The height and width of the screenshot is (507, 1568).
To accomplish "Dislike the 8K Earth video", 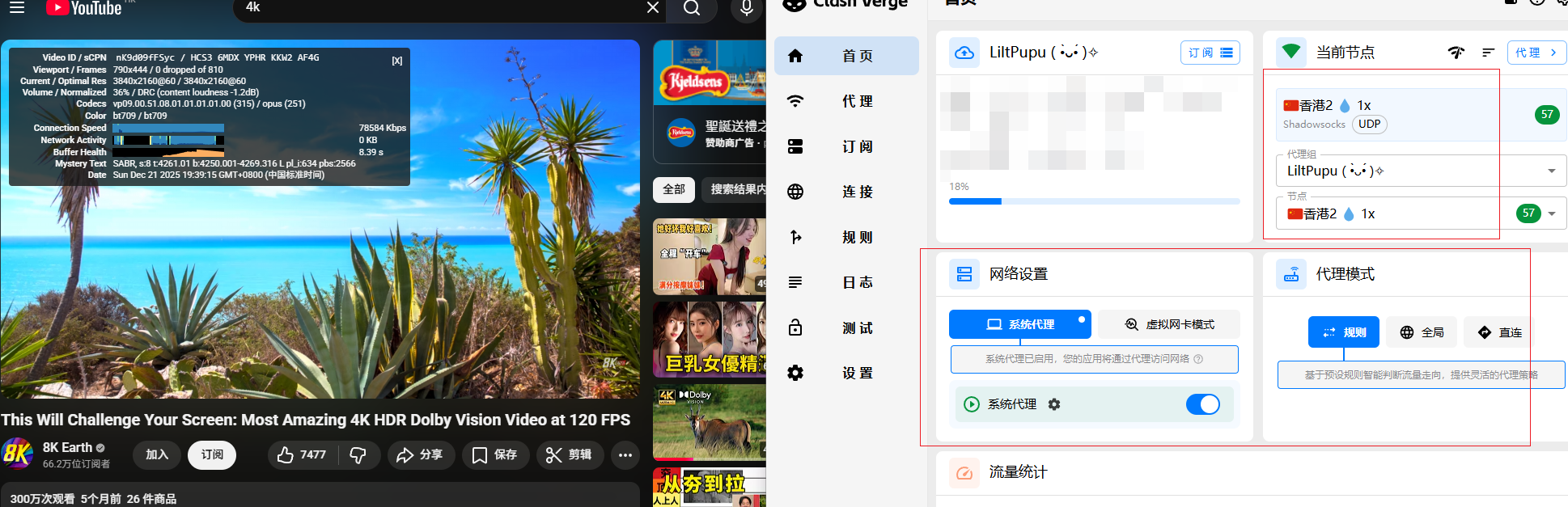I will tap(358, 455).
